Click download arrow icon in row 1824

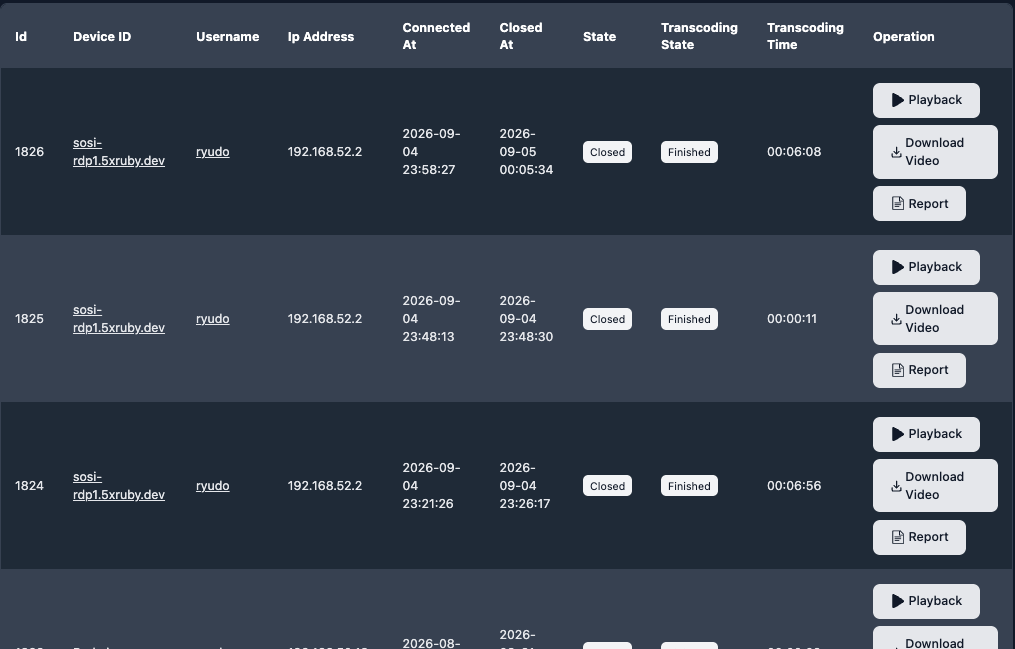click(x=896, y=486)
